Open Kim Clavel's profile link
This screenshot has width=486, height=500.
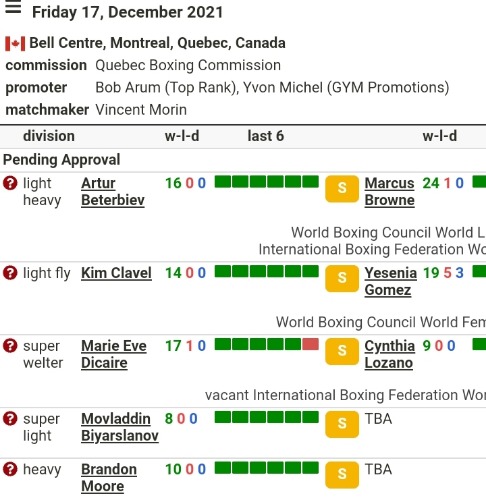tap(116, 273)
